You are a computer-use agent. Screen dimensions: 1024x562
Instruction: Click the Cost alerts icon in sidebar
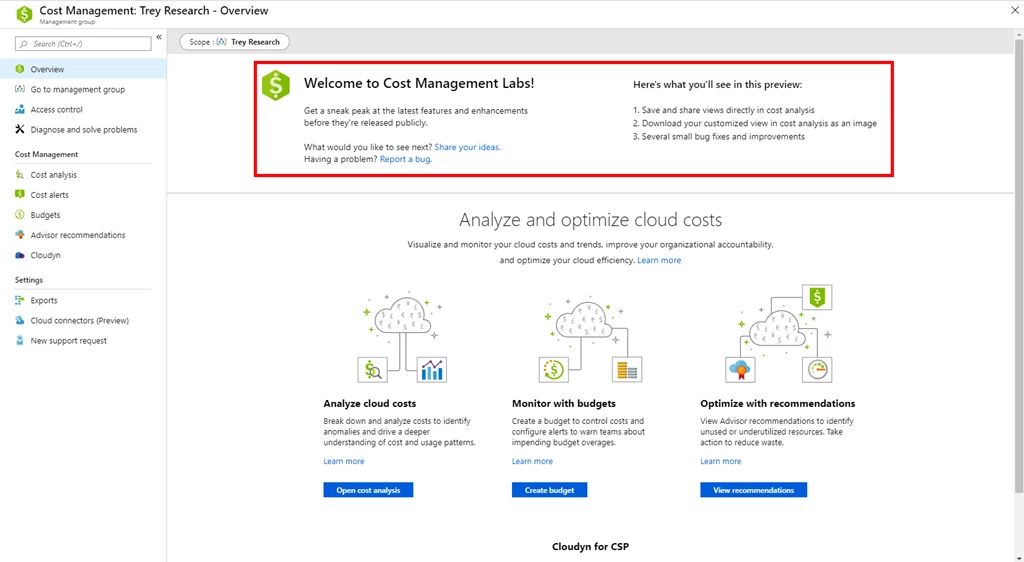20,195
